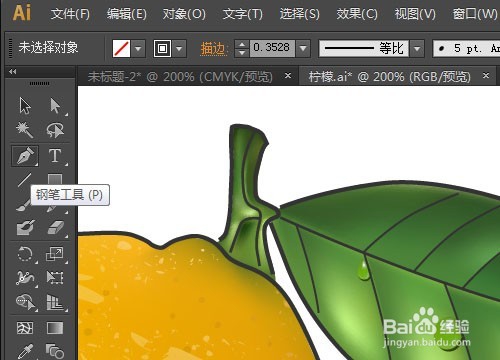The image size is (500, 360).
Task: Open the 5 pt brush definition
Action: [x=467, y=49]
